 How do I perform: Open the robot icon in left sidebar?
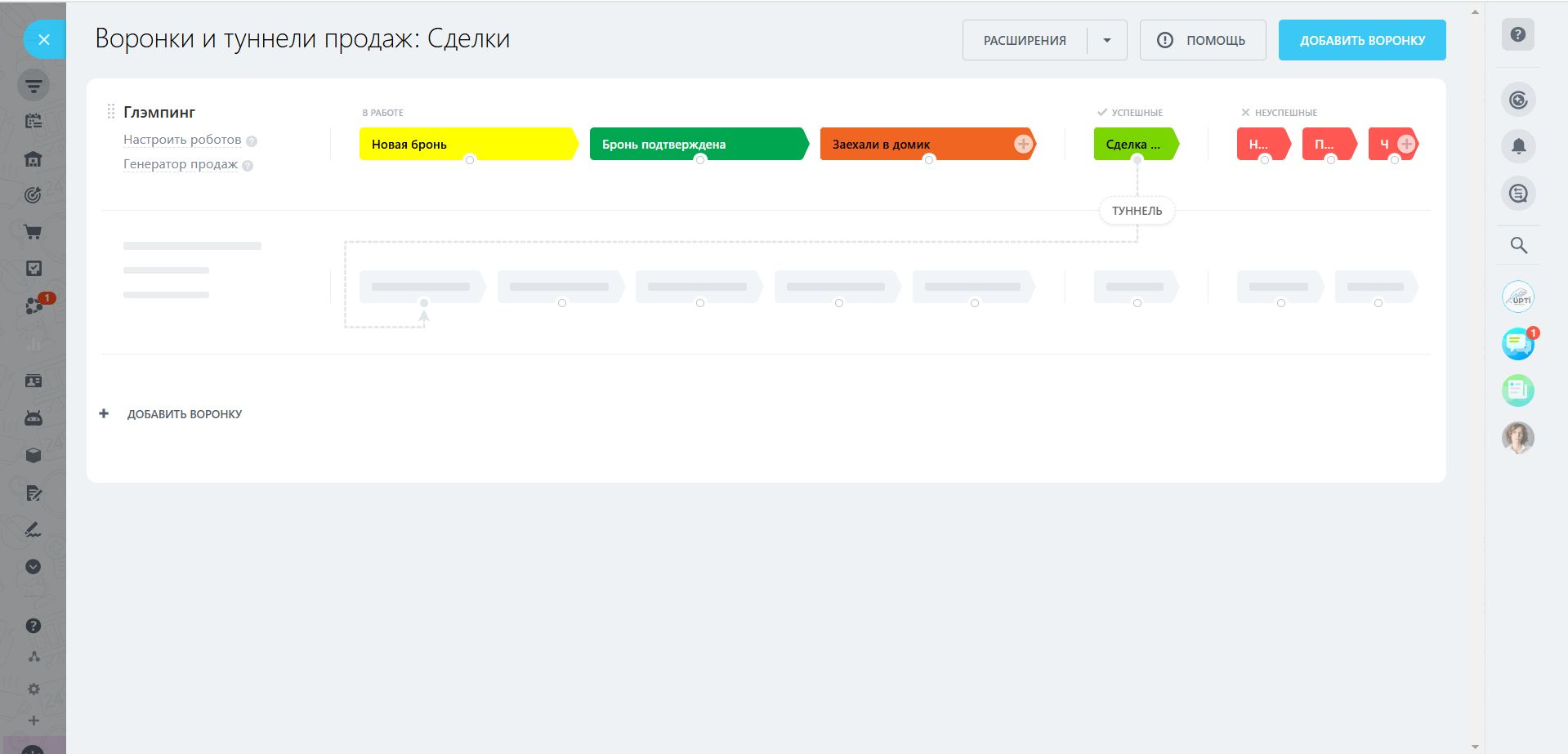pyautogui.click(x=34, y=418)
